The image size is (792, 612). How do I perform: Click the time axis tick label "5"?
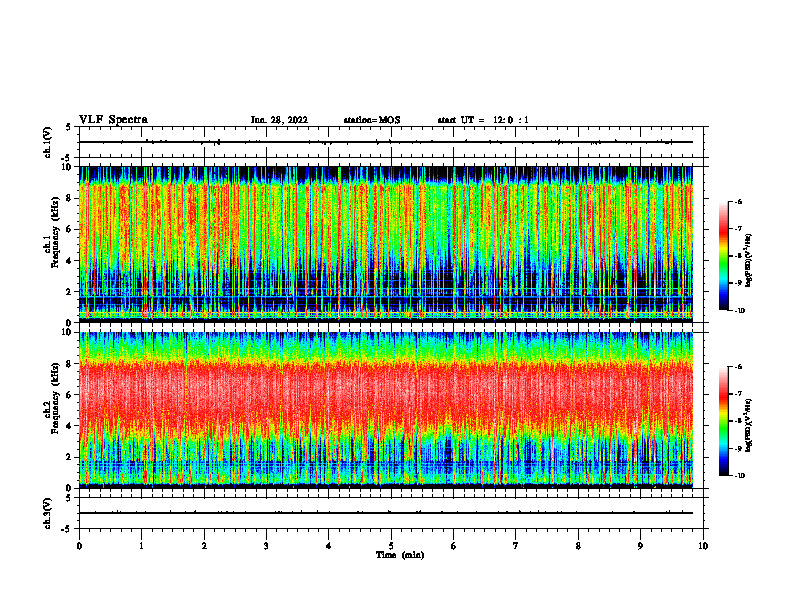point(391,546)
